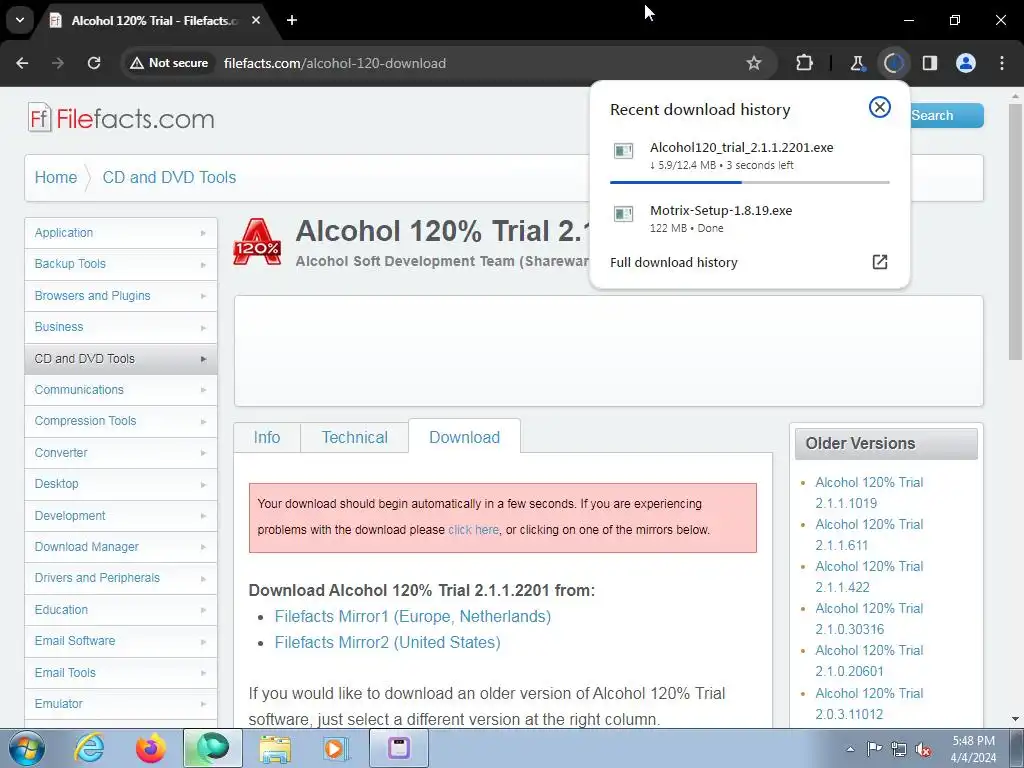Expand the Converter category

coord(121,453)
